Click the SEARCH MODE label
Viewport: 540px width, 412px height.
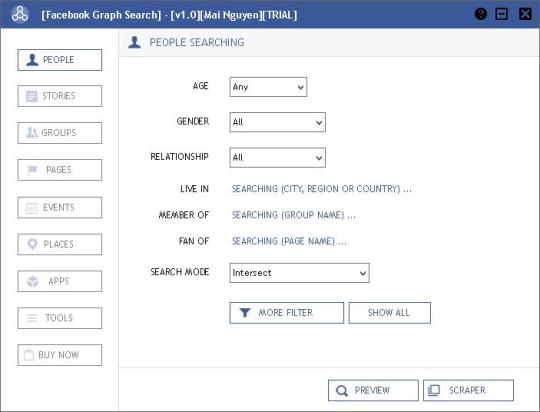click(x=180, y=272)
